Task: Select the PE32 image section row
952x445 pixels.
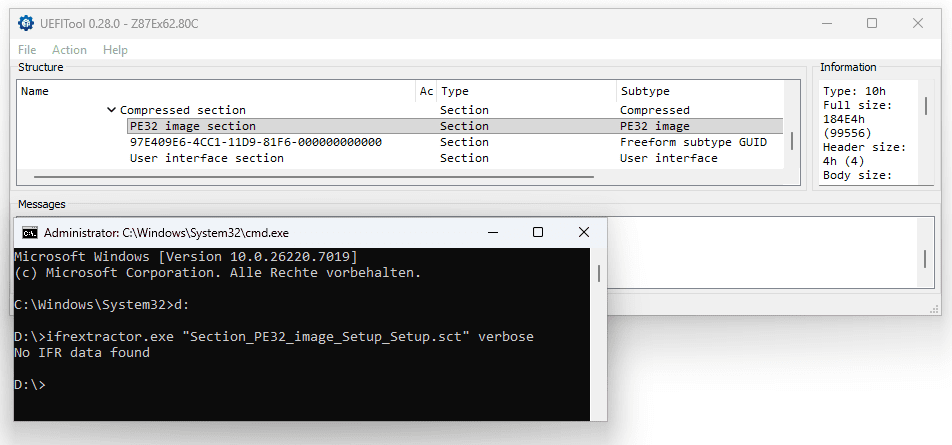Action: click(193, 126)
